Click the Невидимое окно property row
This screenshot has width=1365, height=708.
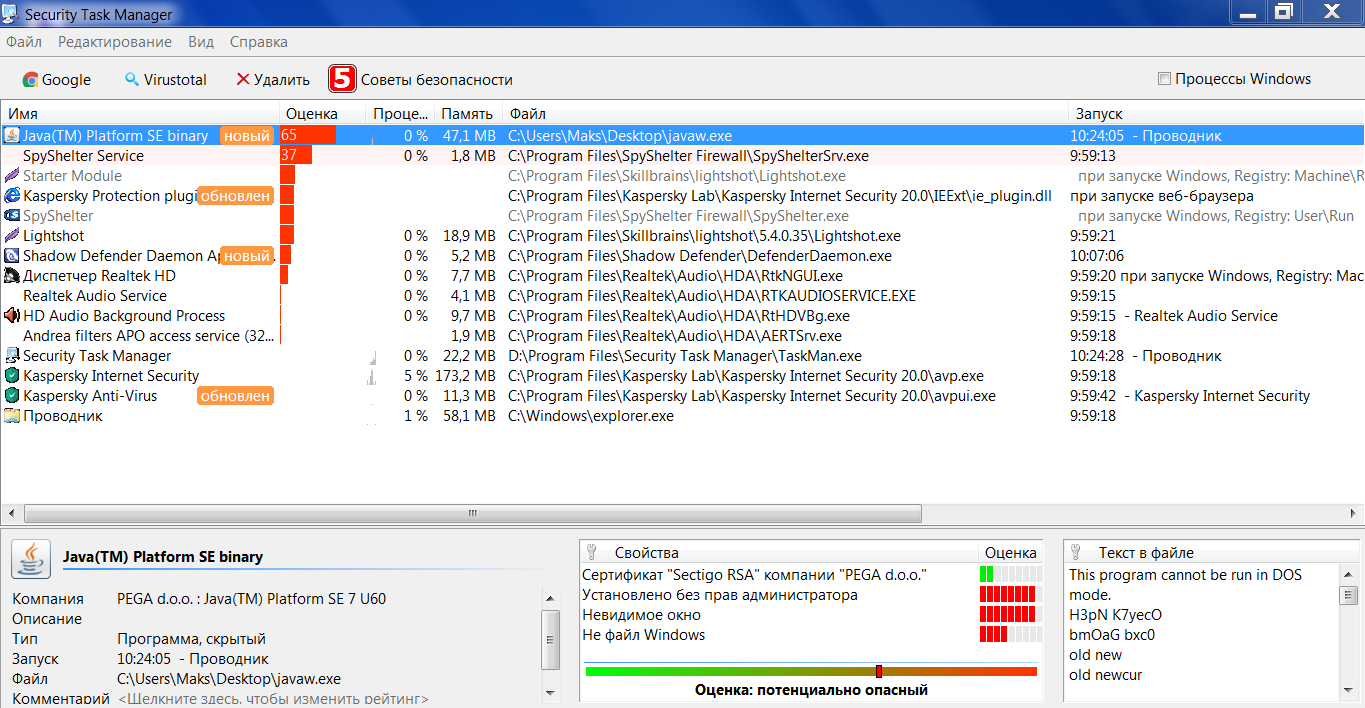[x=810, y=615]
